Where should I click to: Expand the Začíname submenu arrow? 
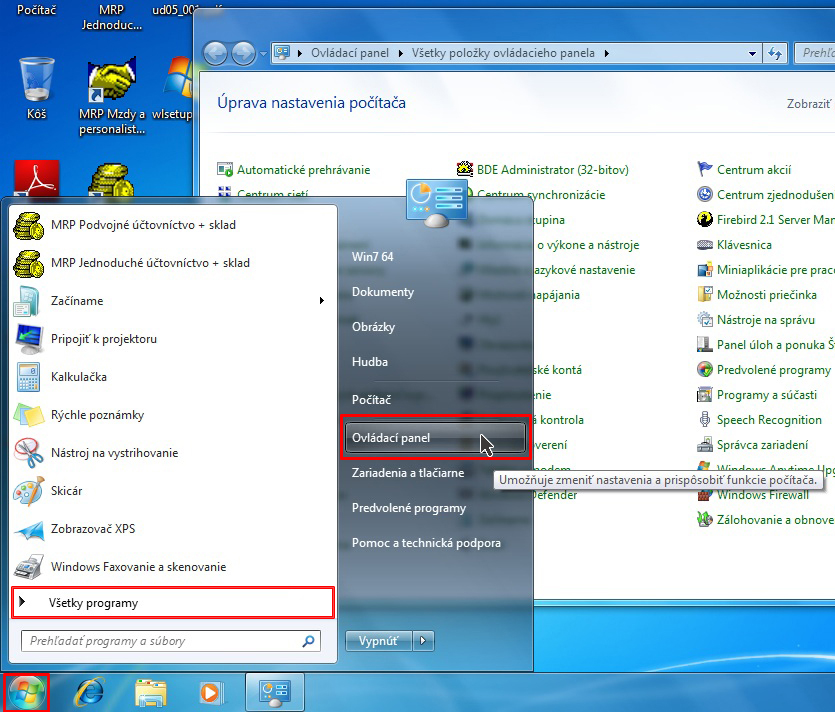click(322, 301)
